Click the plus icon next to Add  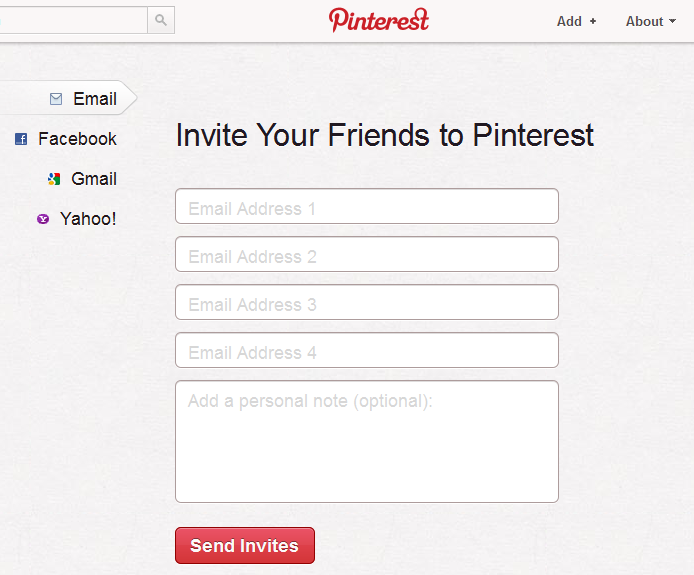[593, 21]
